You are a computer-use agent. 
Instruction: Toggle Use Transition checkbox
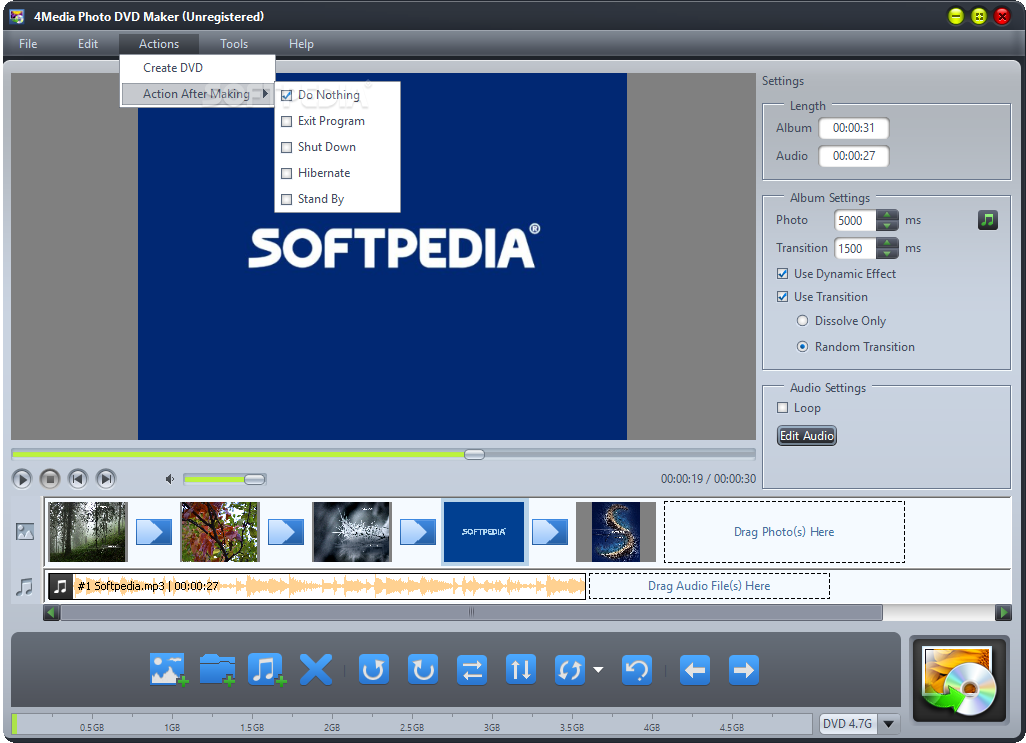coord(783,297)
